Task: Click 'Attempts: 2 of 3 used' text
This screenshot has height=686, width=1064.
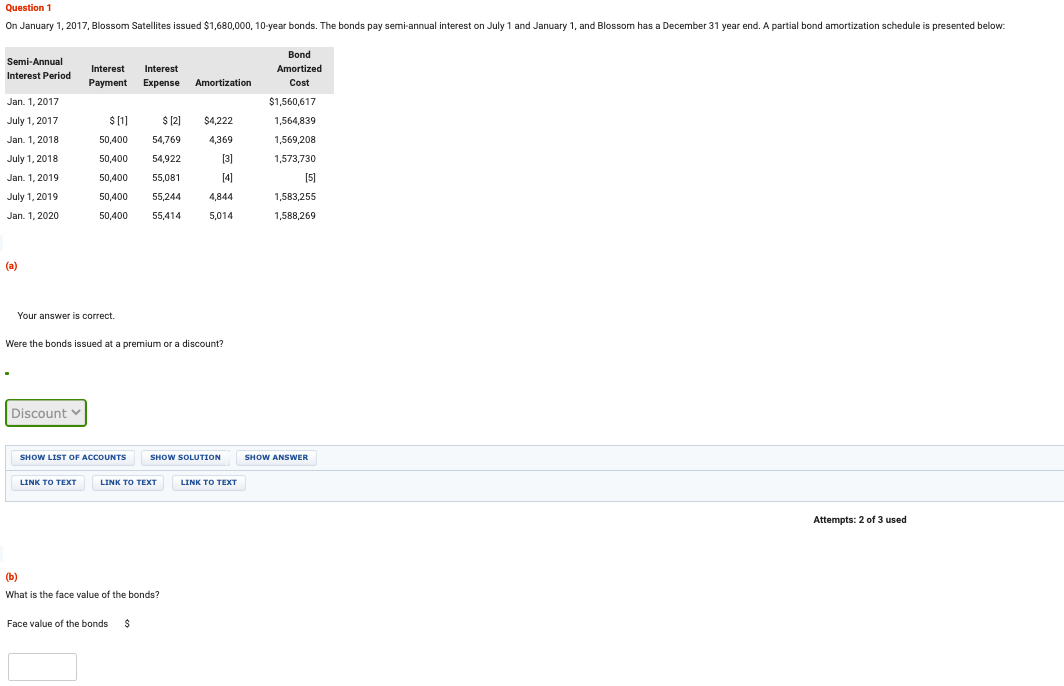Action: click(860, 520)
